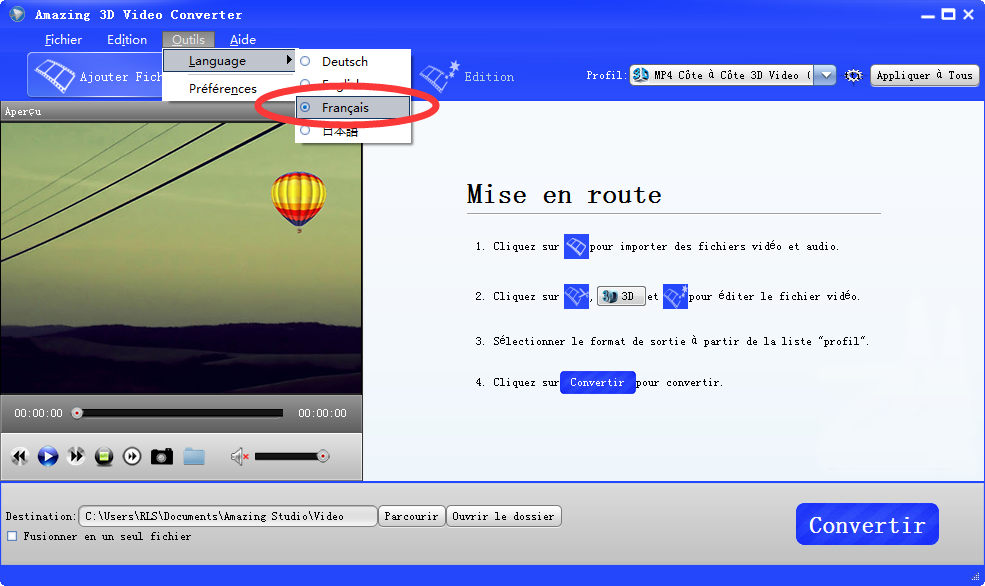985x586 pixels.
Task: Select the Japanese language option
Action: point(354,131)
